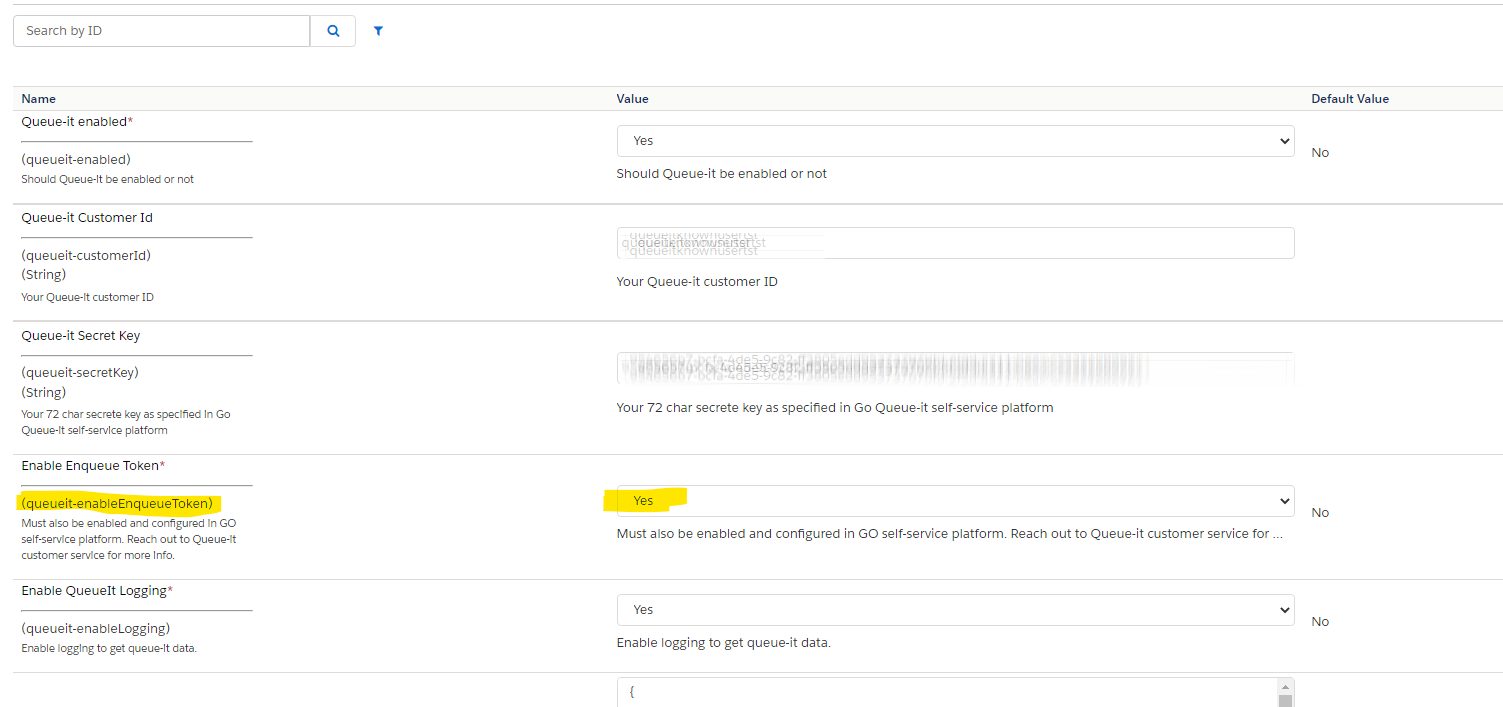This screenshot has width=1503, height=707.
Task: Click default value No for Enqueue Token
Action: click(x=1320, y=513)
